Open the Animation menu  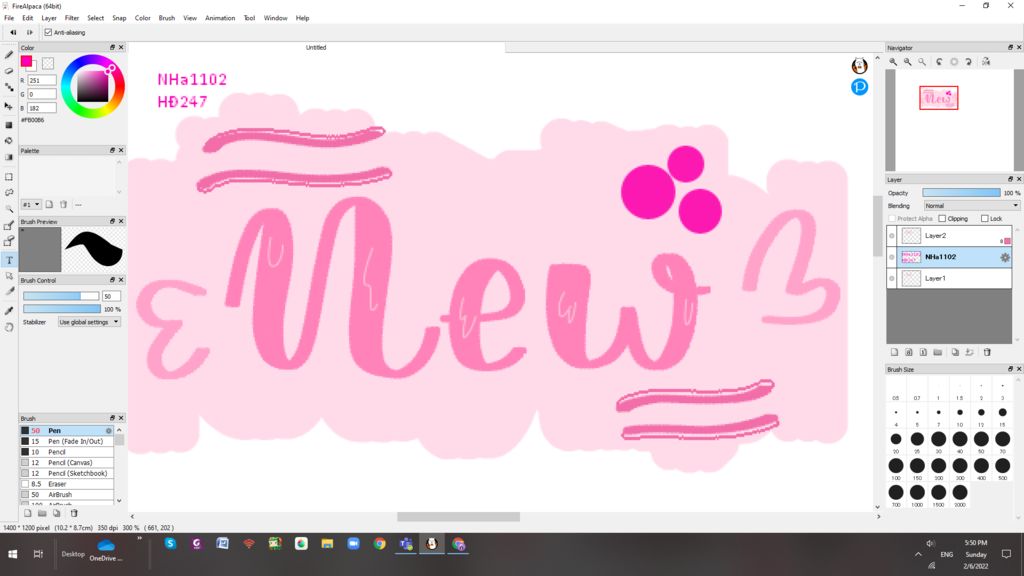click(x=220, y=18)
